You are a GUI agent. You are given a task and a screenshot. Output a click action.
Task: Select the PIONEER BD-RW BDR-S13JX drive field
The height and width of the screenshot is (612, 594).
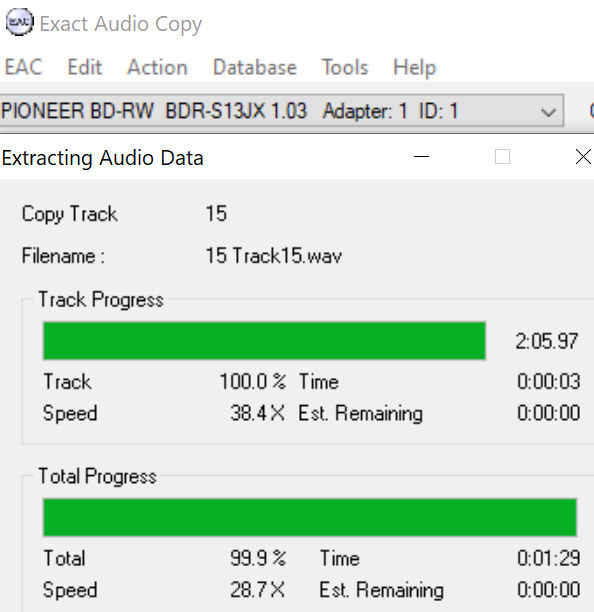pos(282,110)
